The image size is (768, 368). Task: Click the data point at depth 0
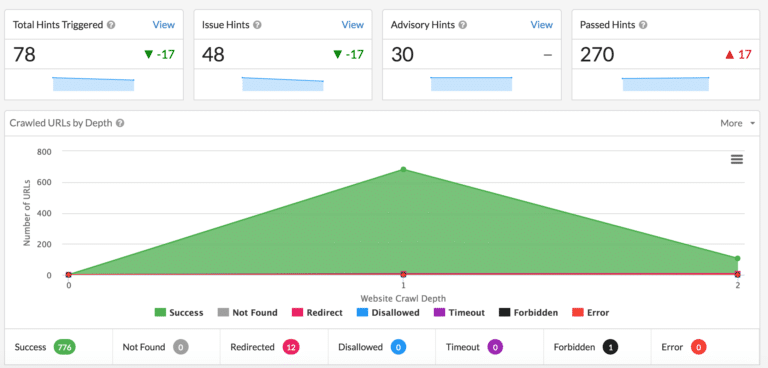(69, 275)
